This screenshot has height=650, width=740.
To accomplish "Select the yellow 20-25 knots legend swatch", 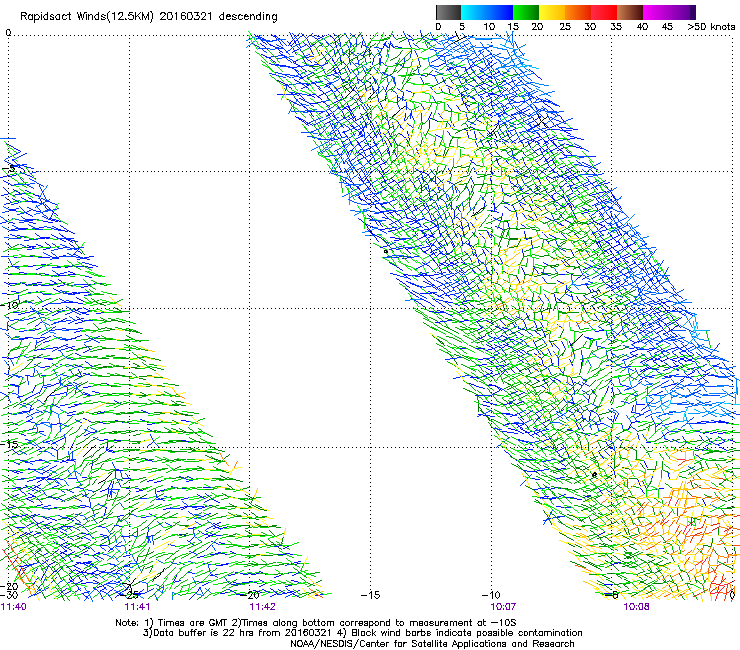I will click(x=552, y=12).
